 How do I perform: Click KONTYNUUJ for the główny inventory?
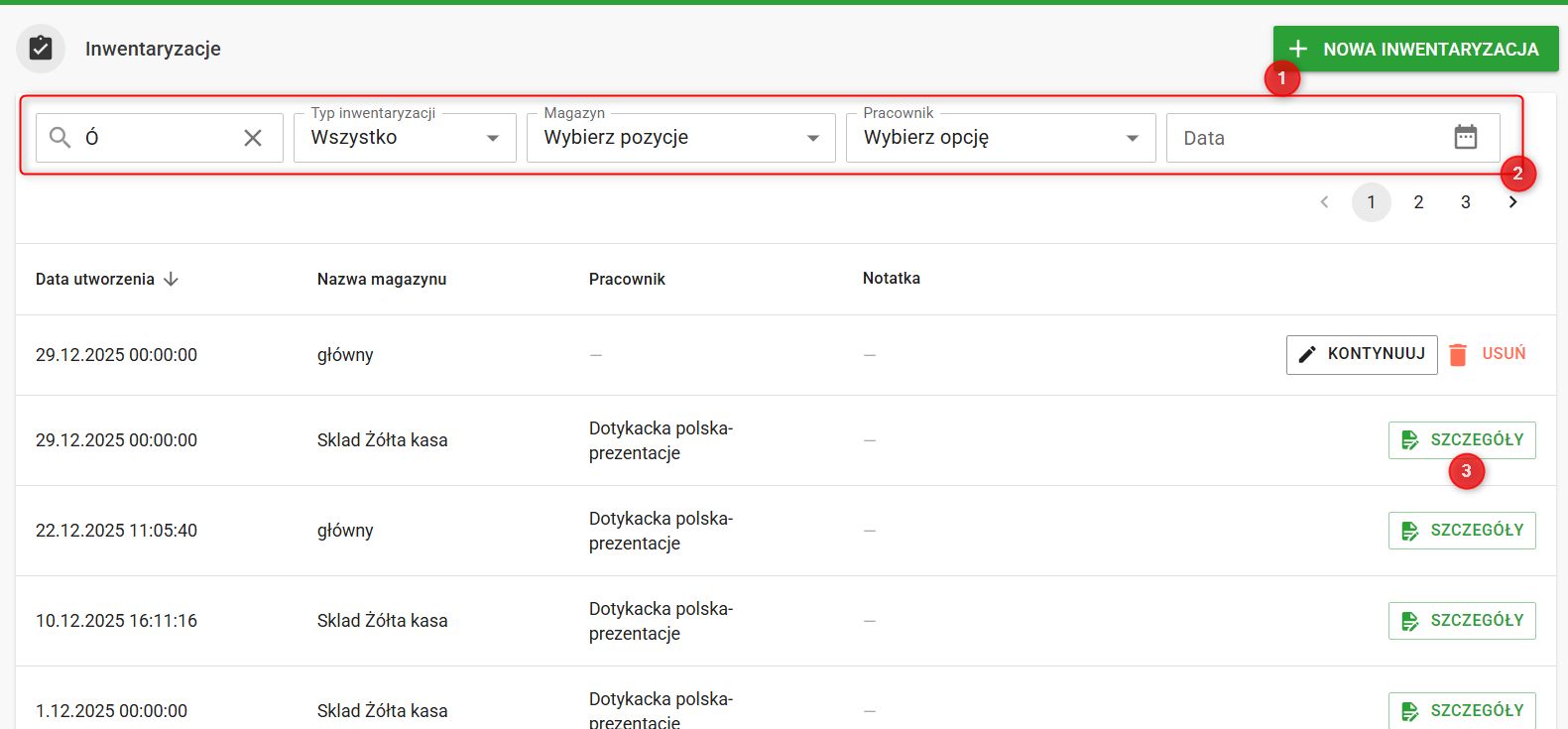click(x=1361, y=354)
